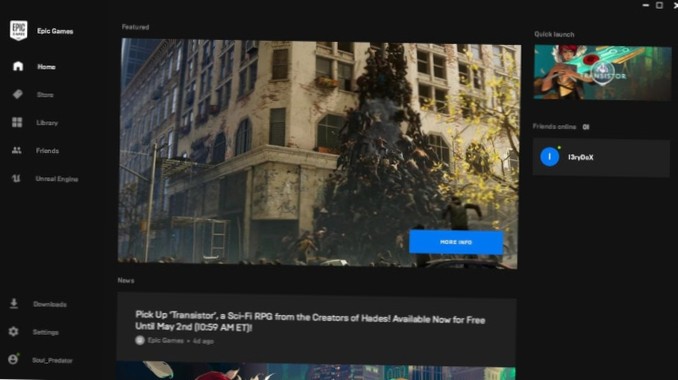Open the Downloads arrow icon
Viewport: 678px width, 380px height.
(x=14, y=303)
